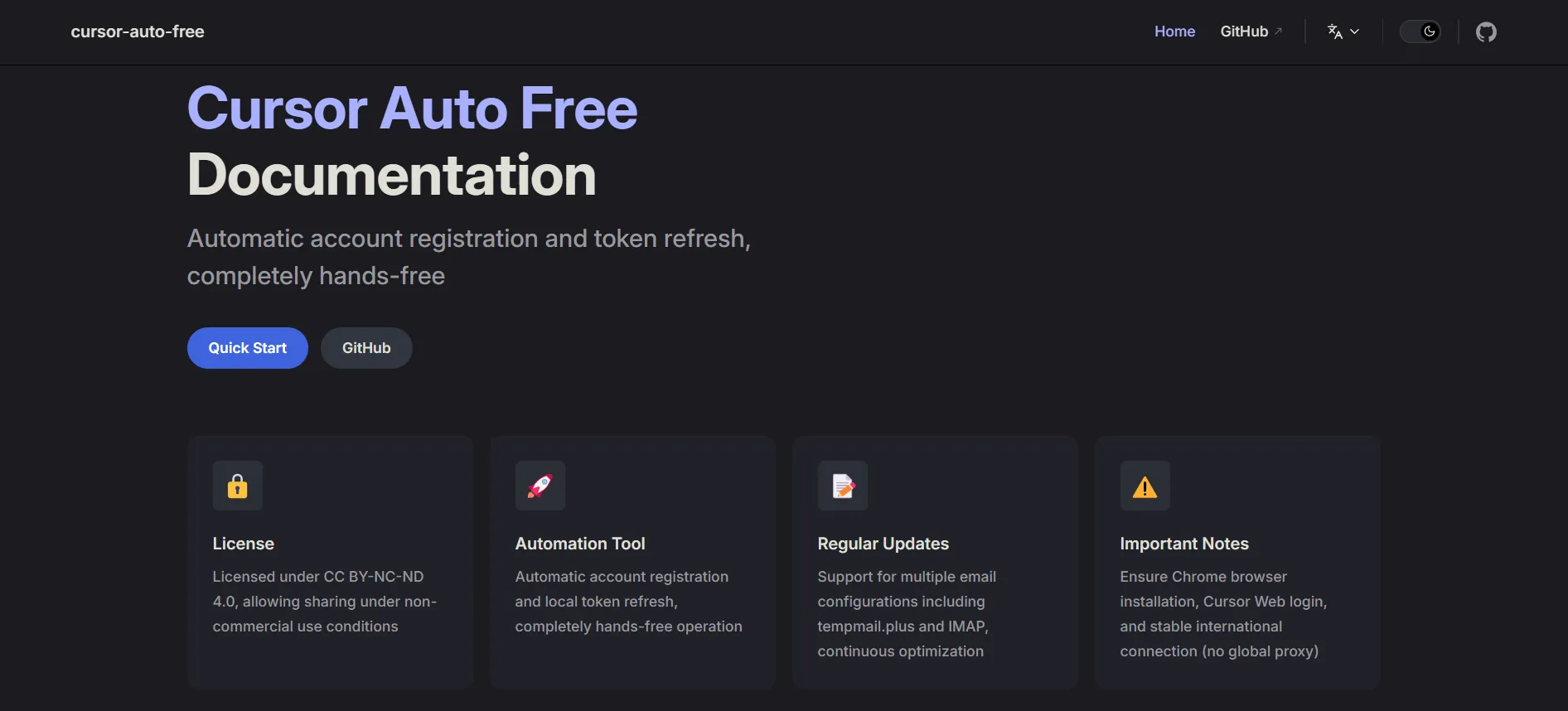Viewport: 1568px width, 711px height.
Task: Go to cursor-auto-free site title
Action: [x=138, y=31]
